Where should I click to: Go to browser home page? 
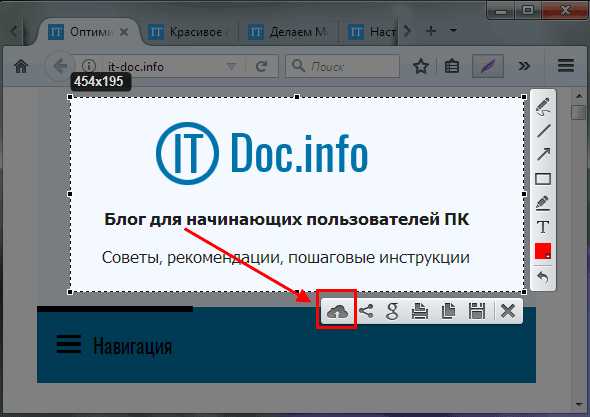tap(21, 66)
